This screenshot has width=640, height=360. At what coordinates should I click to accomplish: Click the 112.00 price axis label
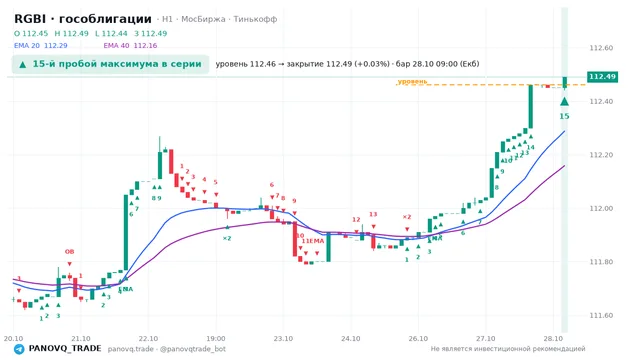click(601, 208)
